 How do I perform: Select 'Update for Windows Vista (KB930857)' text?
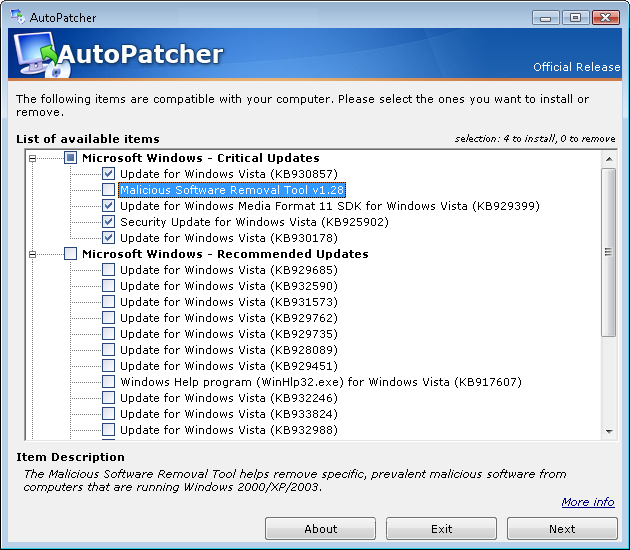[229, 174]
